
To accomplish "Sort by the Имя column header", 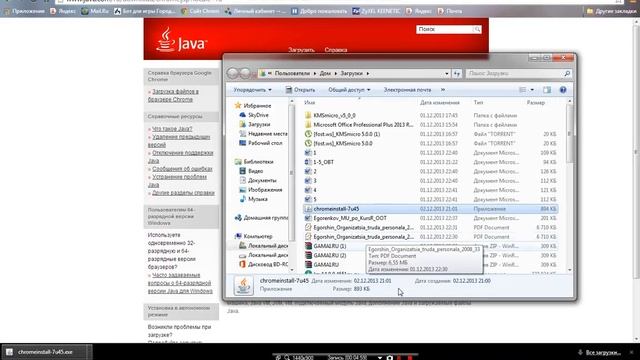I will coord(310,103).
